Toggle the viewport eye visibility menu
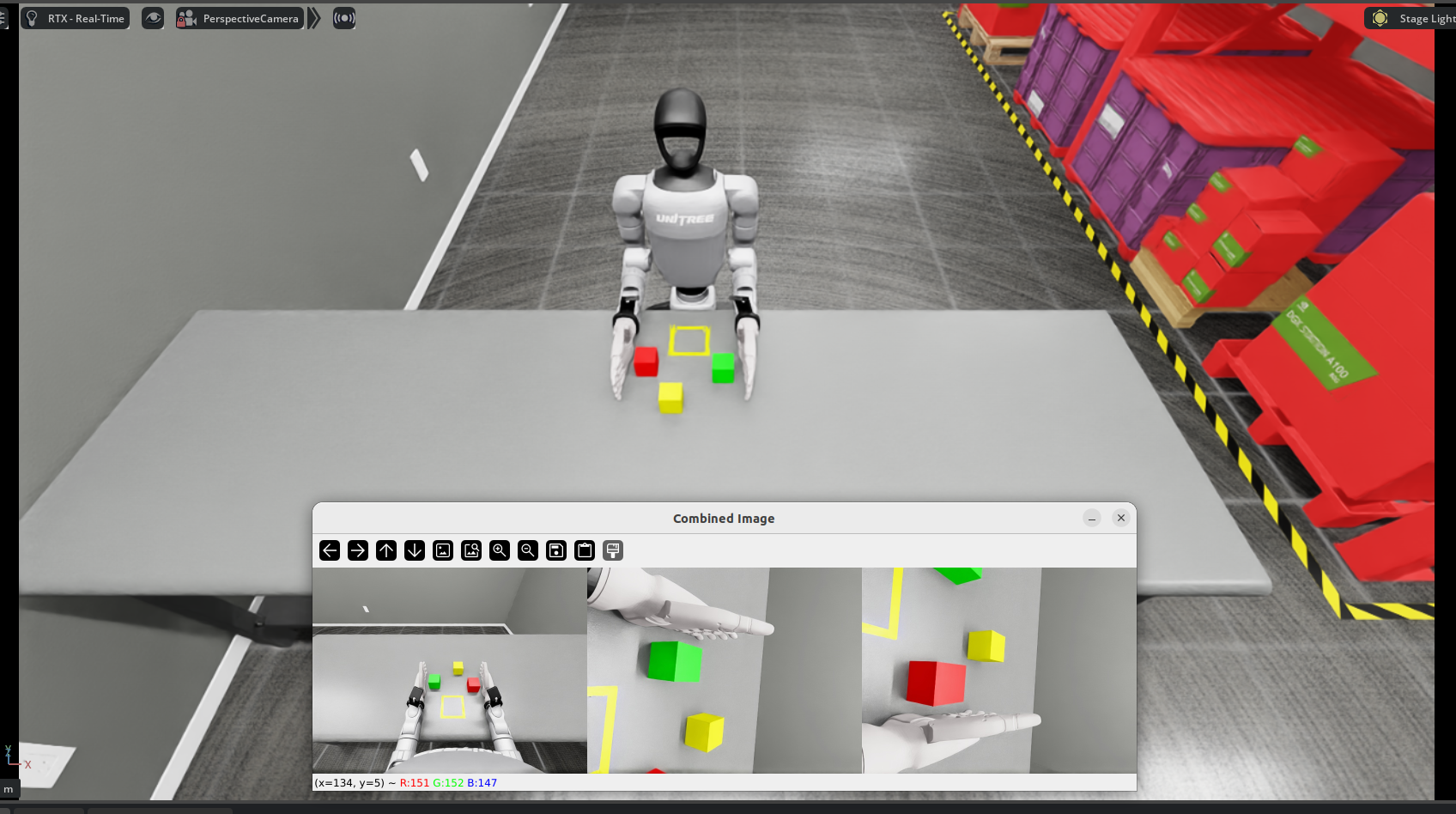Screen dimensions: 1456x814 point(153,18)
